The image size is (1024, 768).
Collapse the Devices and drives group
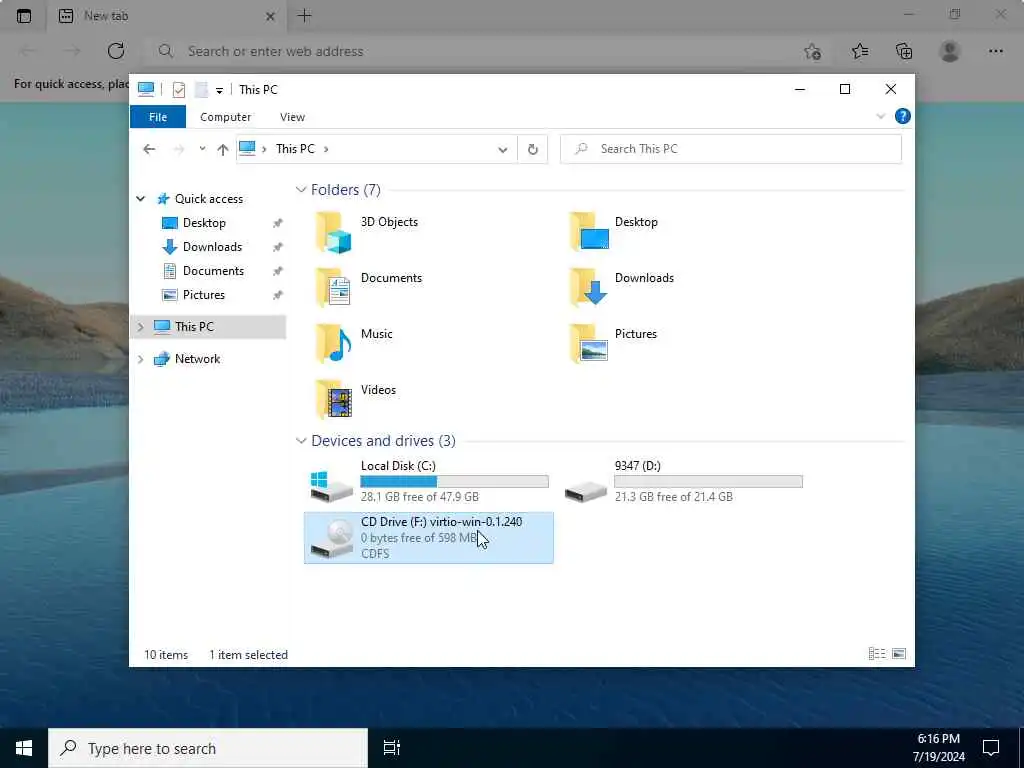click(301, 441)
